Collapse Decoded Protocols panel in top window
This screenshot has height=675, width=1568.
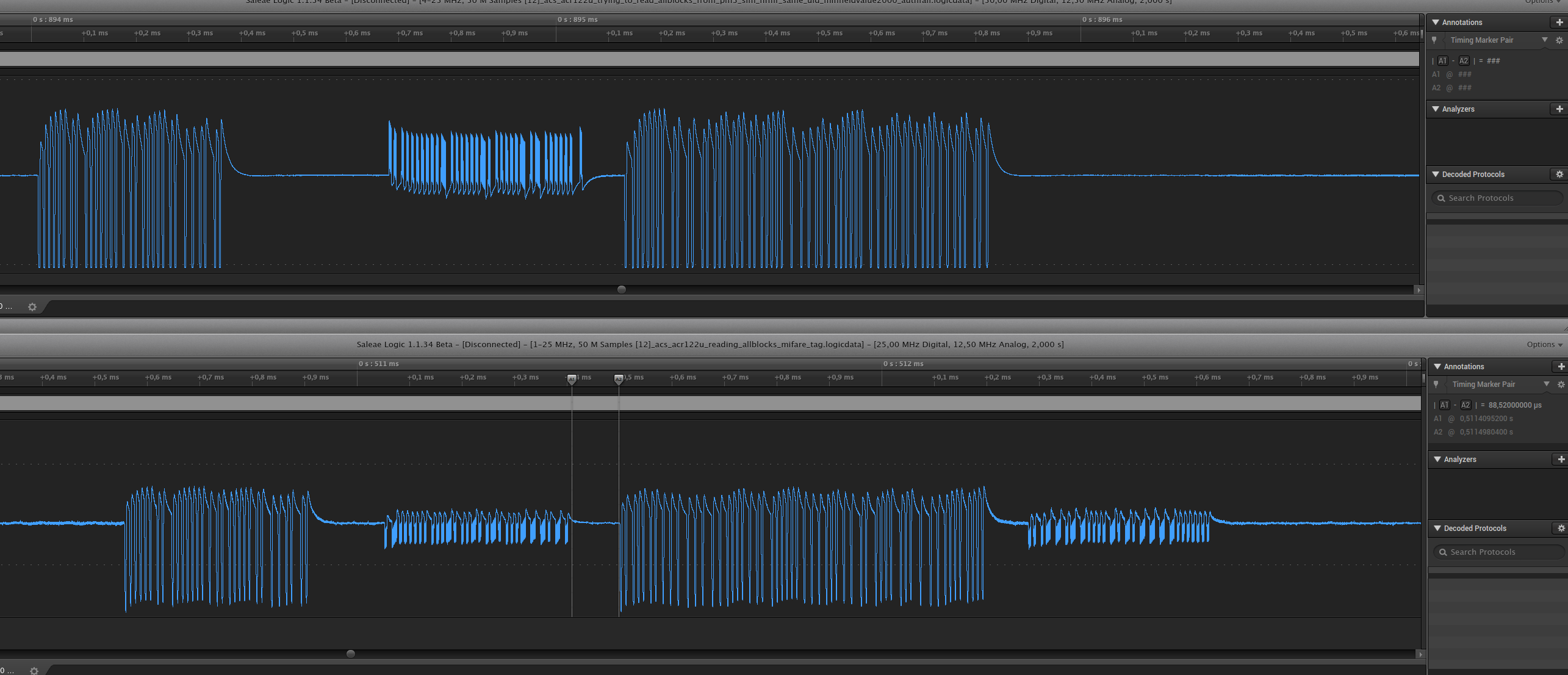[x=1436, y=175]
